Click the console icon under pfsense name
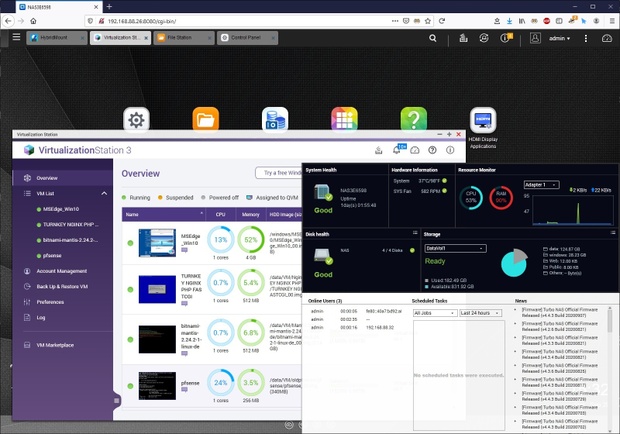Screen dimensions: 620x434 [x=184, y=390]
